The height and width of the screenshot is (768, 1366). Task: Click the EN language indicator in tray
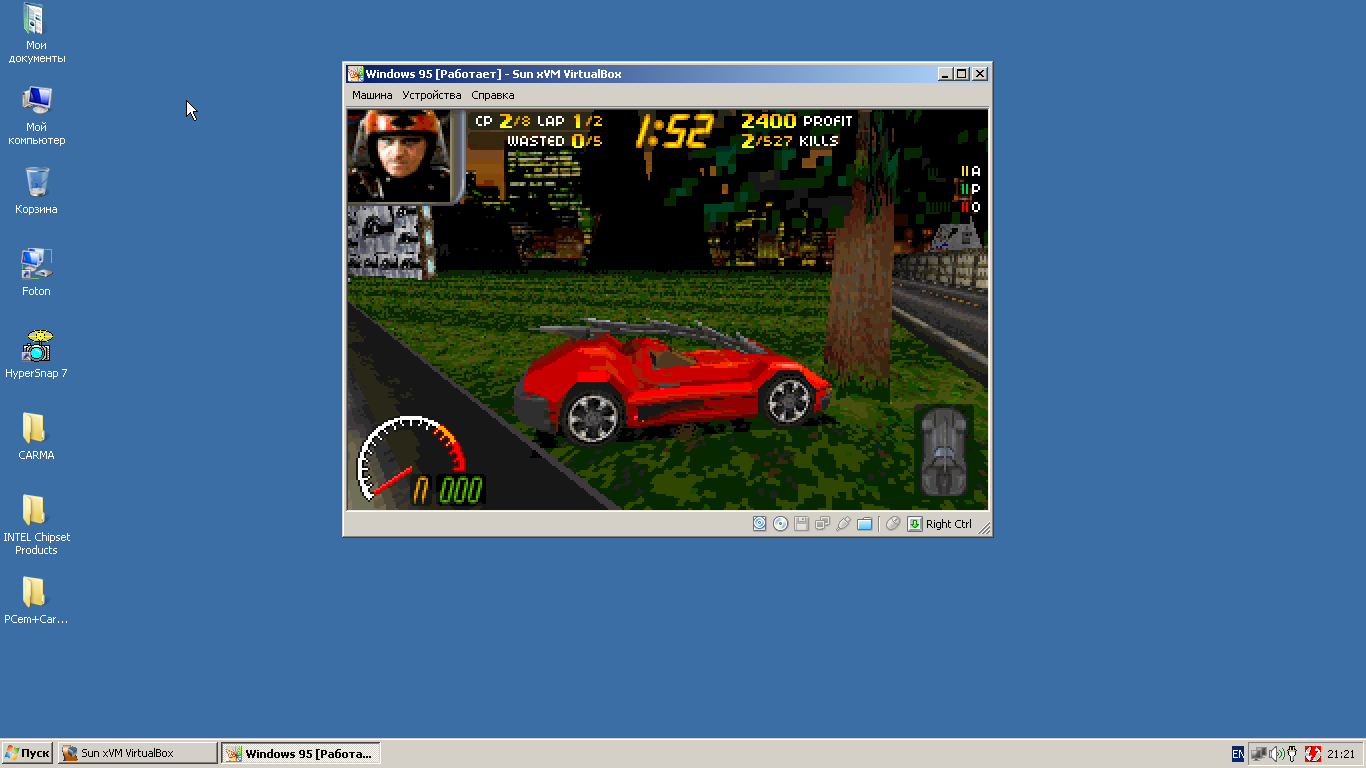click(x=1238, y=754)
